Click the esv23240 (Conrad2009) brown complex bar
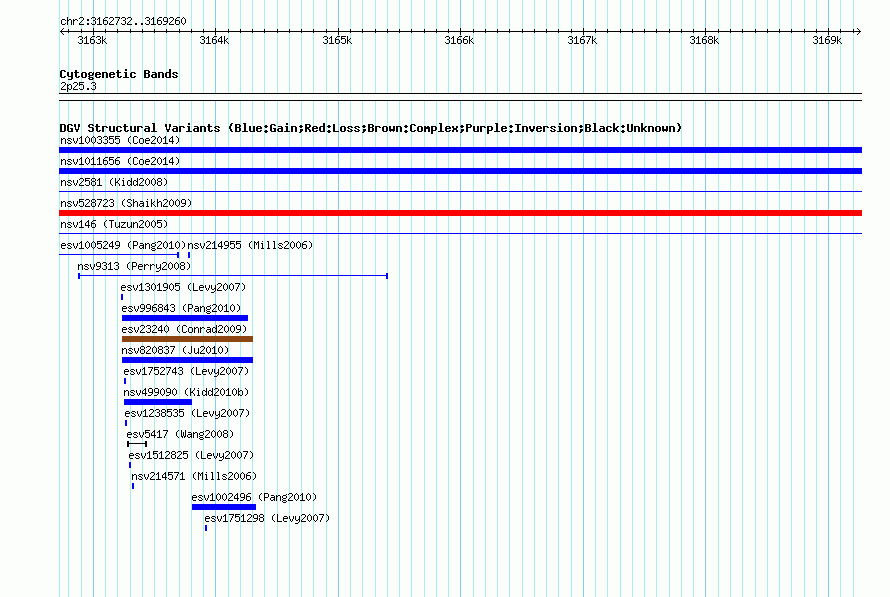The height and width of the screenshot is (597, 890). click(x=187, y=339)
